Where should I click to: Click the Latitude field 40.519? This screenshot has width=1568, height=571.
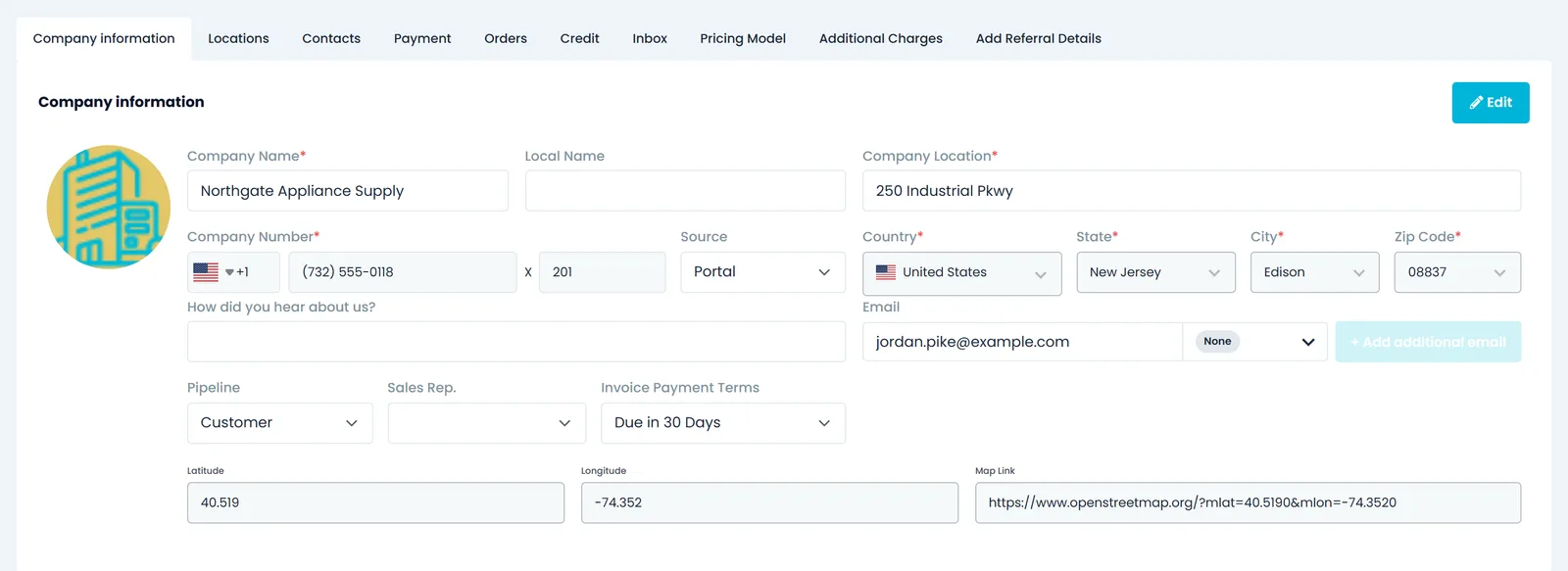tap(375, 502)
